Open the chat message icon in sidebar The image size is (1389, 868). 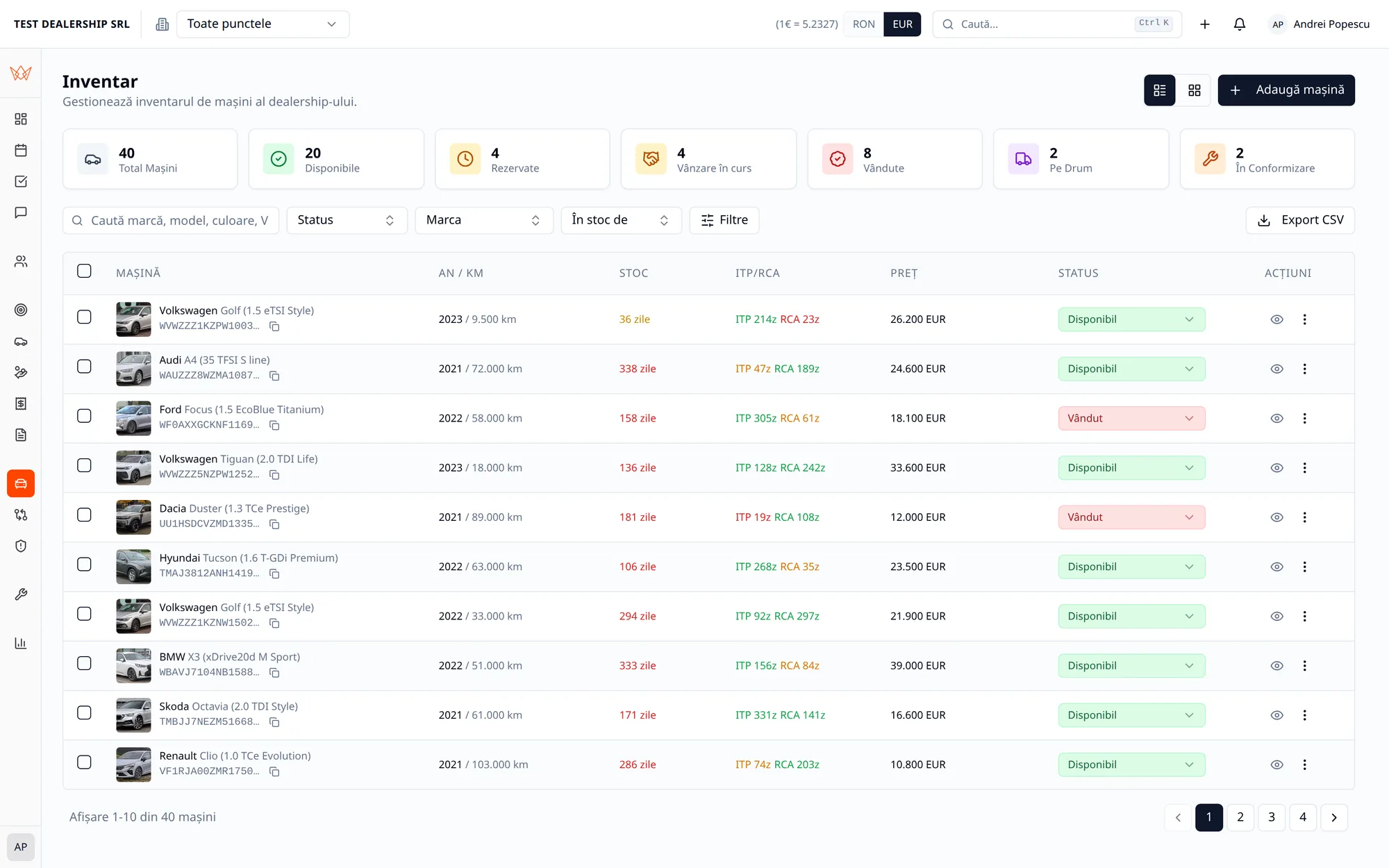pos(21,212)
